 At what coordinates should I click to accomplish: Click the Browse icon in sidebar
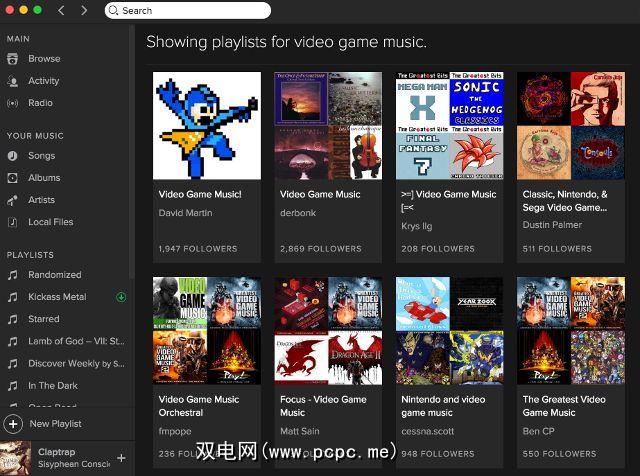[x=13, y=59]
